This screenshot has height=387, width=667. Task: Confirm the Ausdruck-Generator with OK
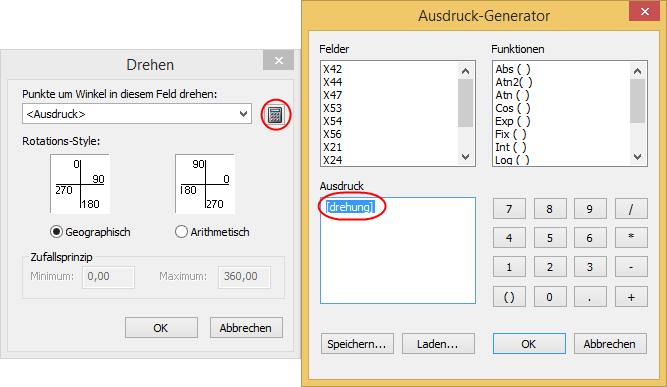click(529, 344)
